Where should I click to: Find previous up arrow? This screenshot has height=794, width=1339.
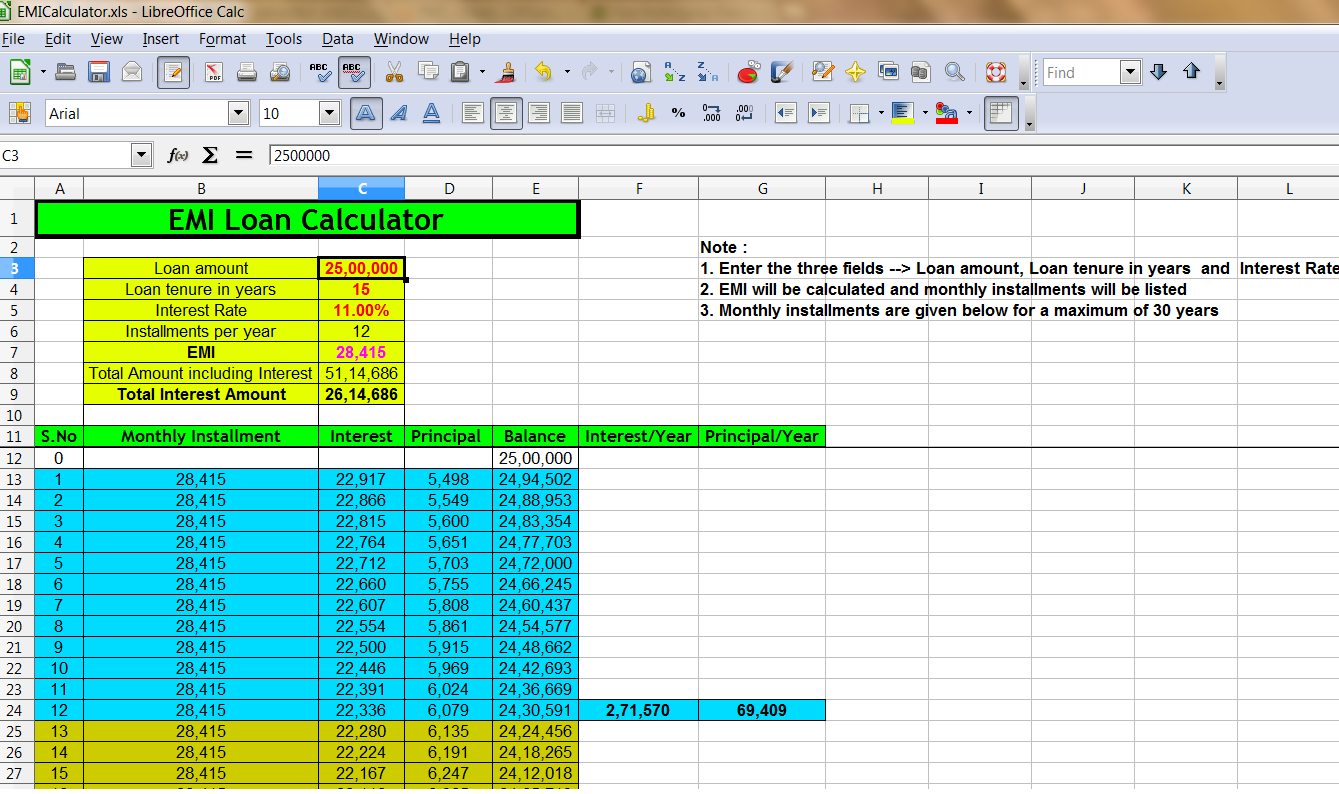(x=1191, y=72)
